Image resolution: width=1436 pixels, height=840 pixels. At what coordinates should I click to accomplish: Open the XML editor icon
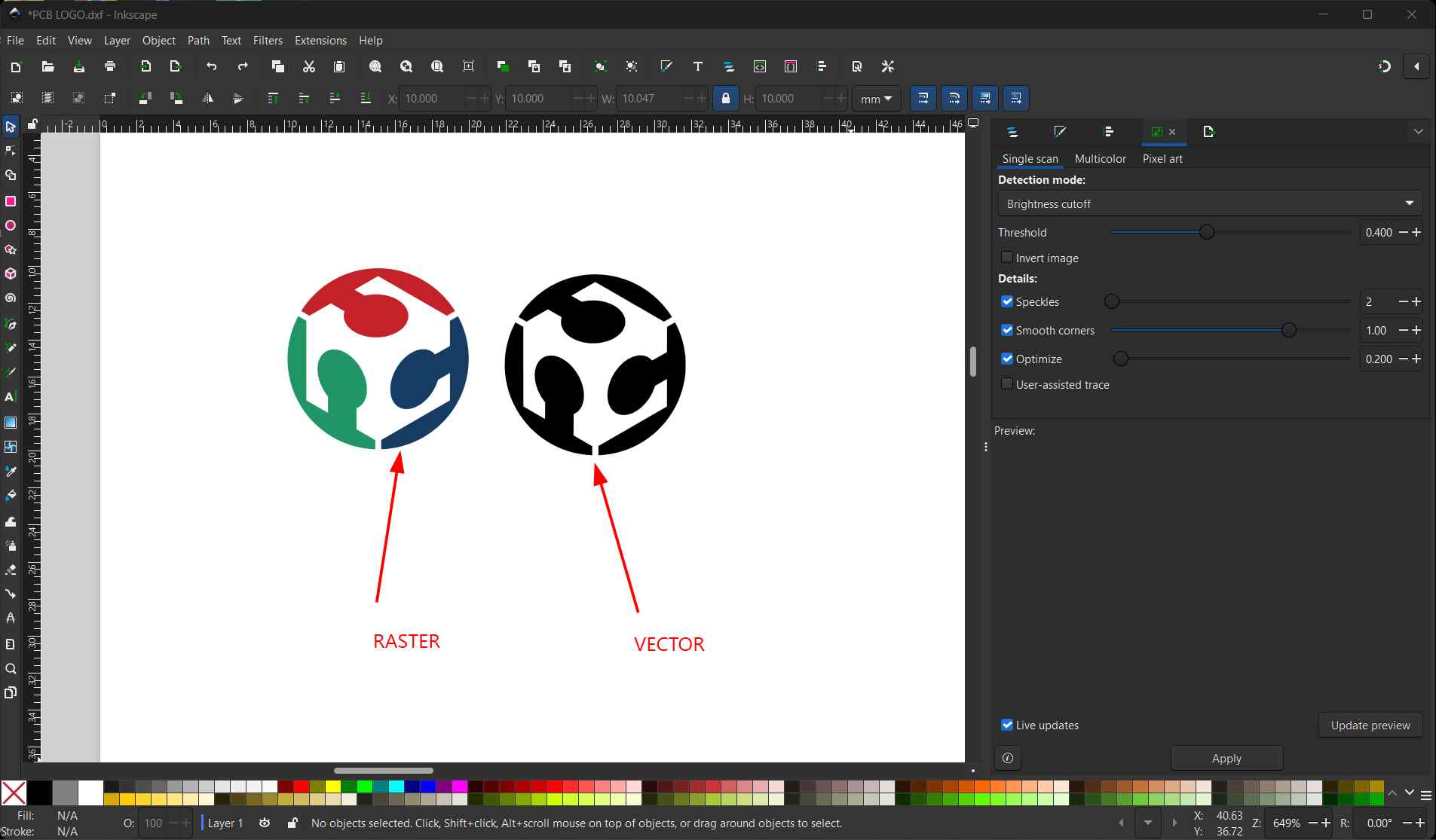pyautogui.click(x=760, y=66)
